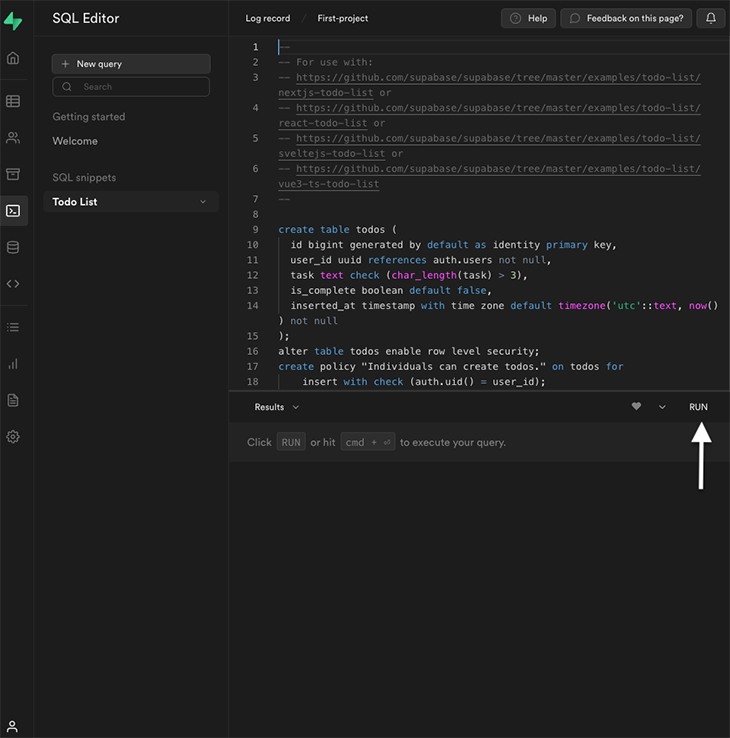This screenshot has width=730, height=738.
Task: Open the Table Editor icon
Action: click(13, 101)
